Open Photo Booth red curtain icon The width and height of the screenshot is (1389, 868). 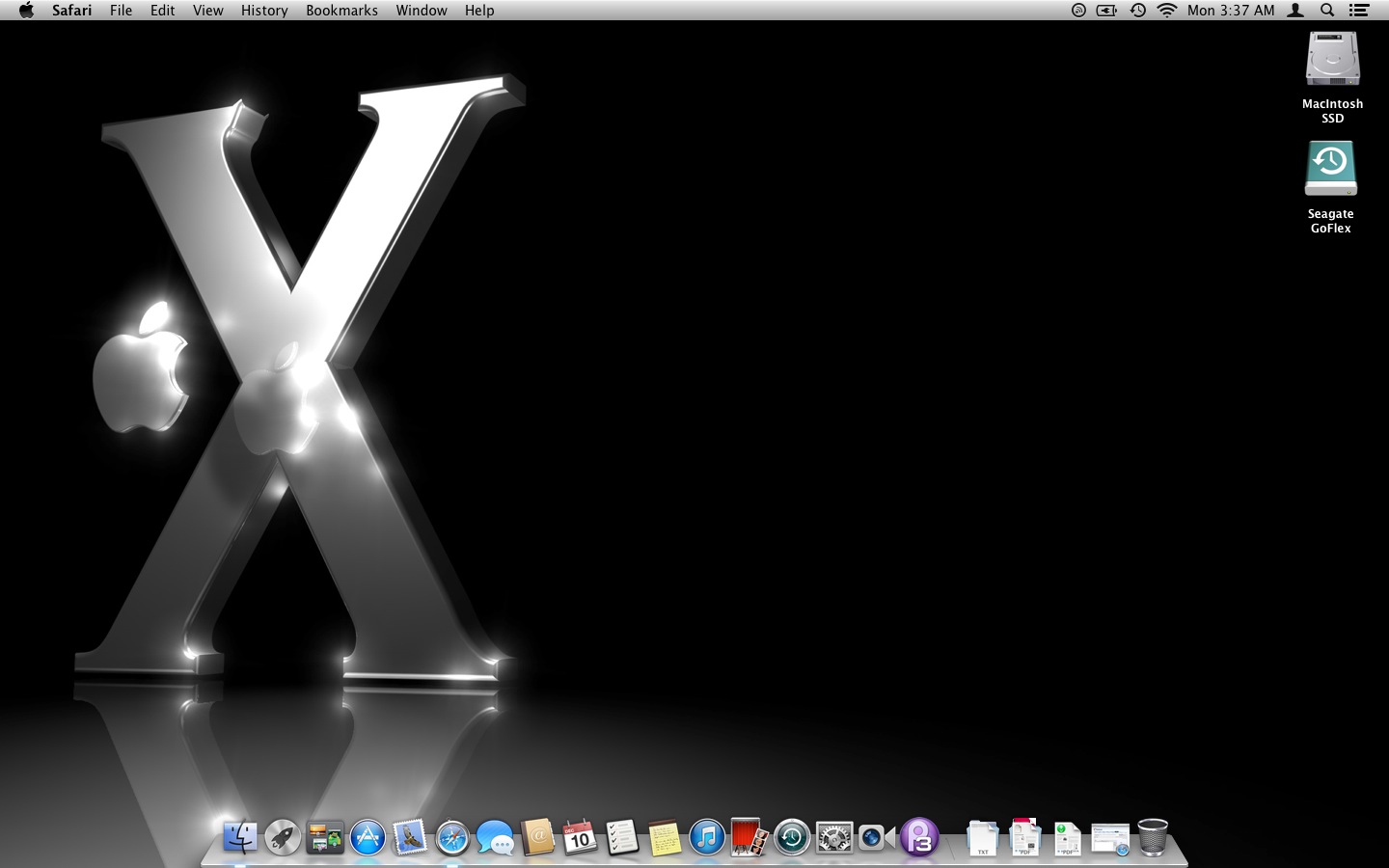coord(749,837)
